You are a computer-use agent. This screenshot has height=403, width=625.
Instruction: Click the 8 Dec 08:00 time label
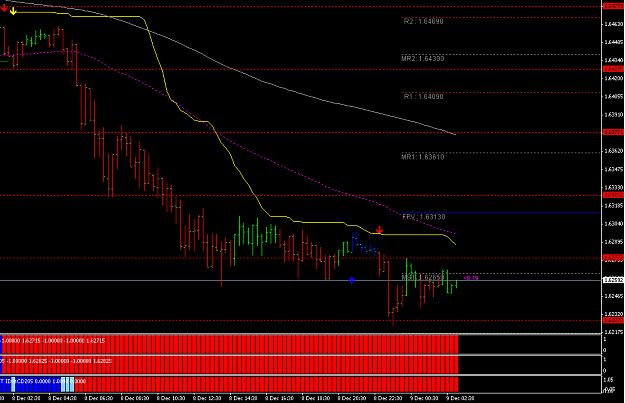coord(135,398)
